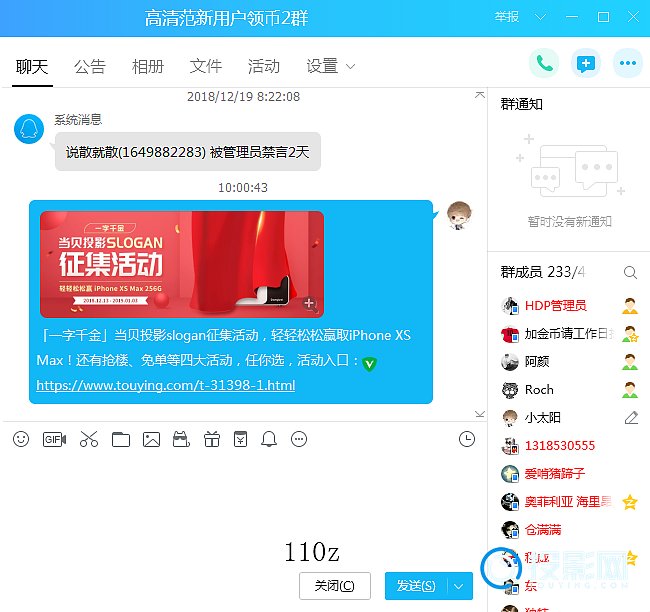Maximize the group chat window

[x=603, y=17]
